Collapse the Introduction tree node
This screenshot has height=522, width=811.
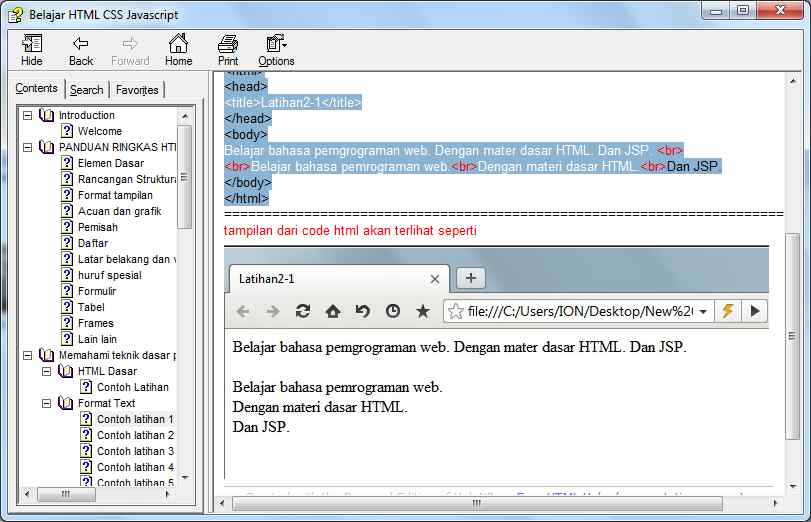[x=27, y=115]
